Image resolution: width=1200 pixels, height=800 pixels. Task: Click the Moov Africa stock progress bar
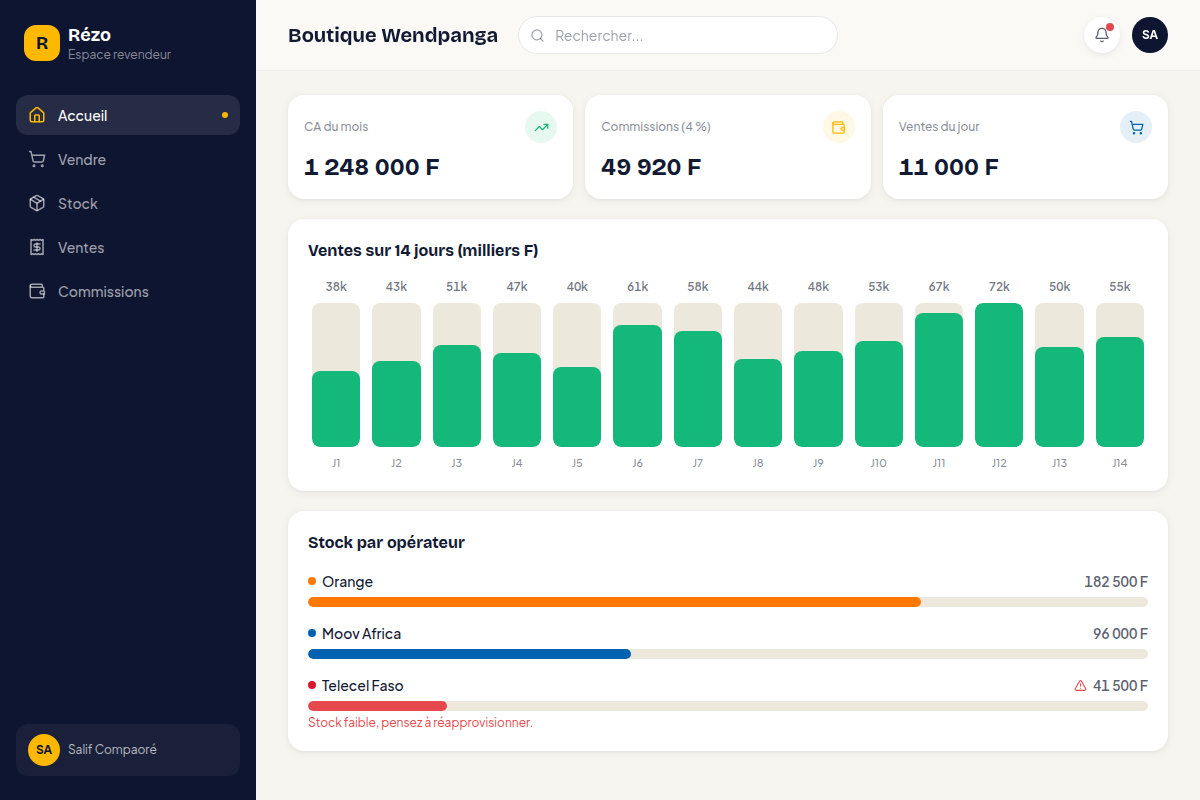[728, 654]
